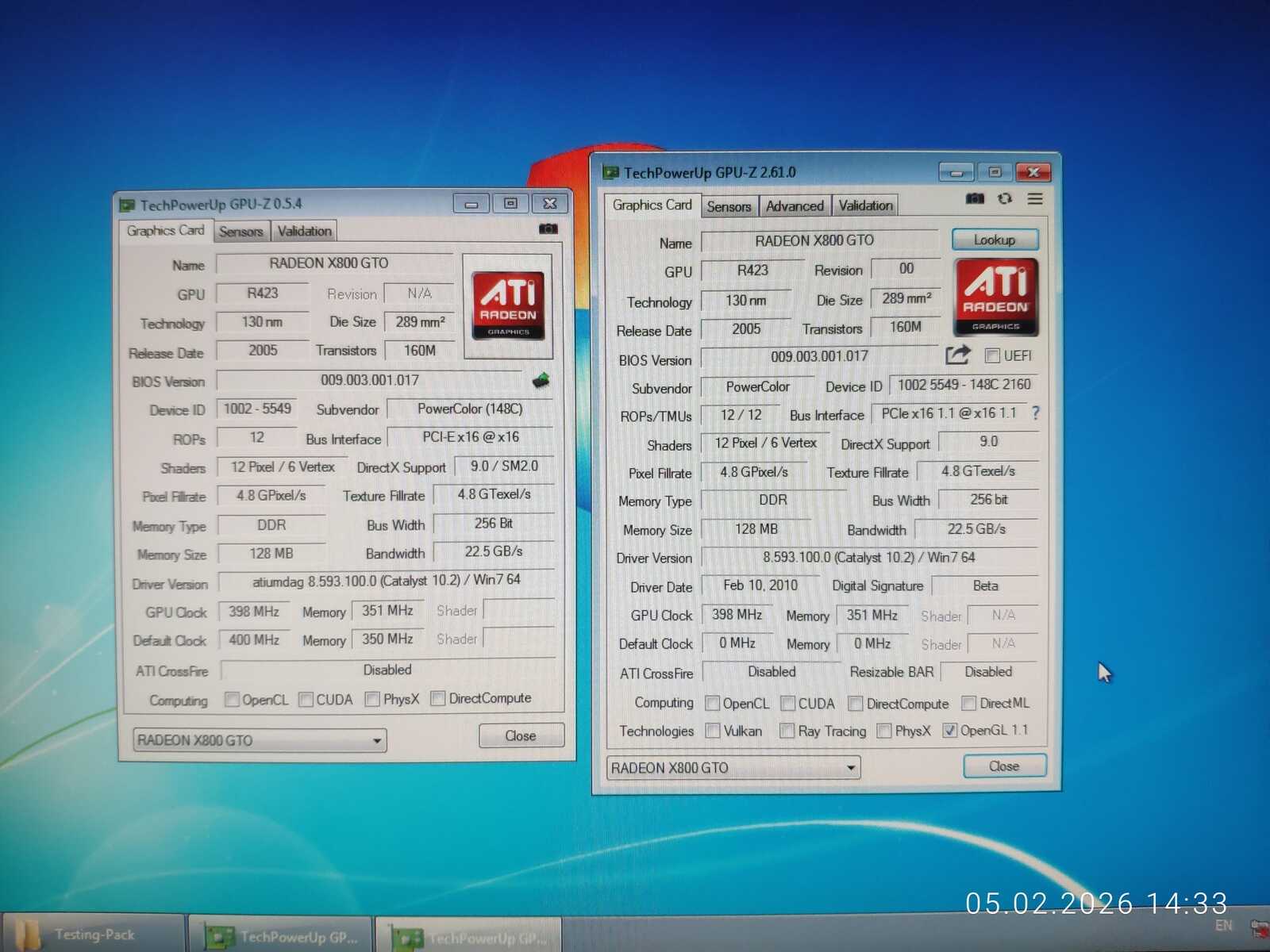
Task: Toggle the DirectML checkbox
Action: (x=968, y=703)
